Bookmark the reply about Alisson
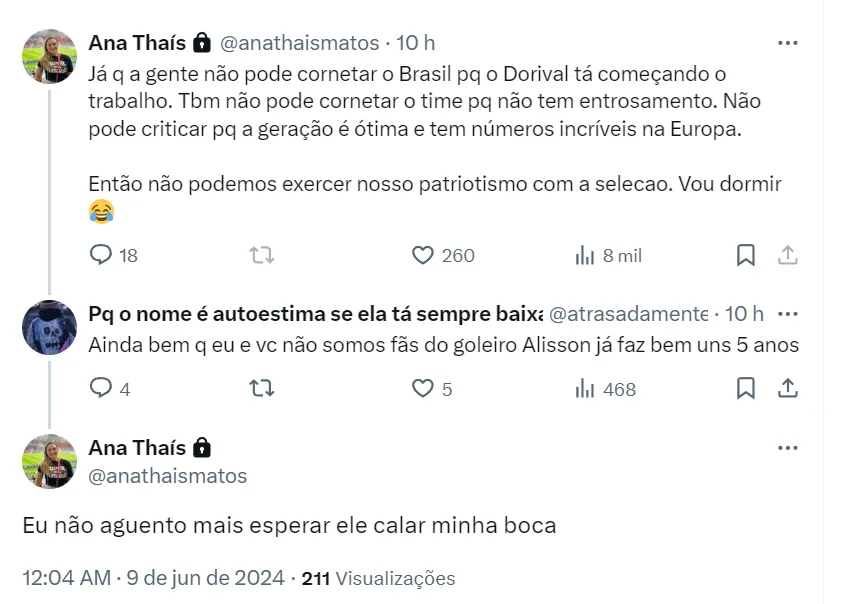Screen dimensions: 856x604 745,388
